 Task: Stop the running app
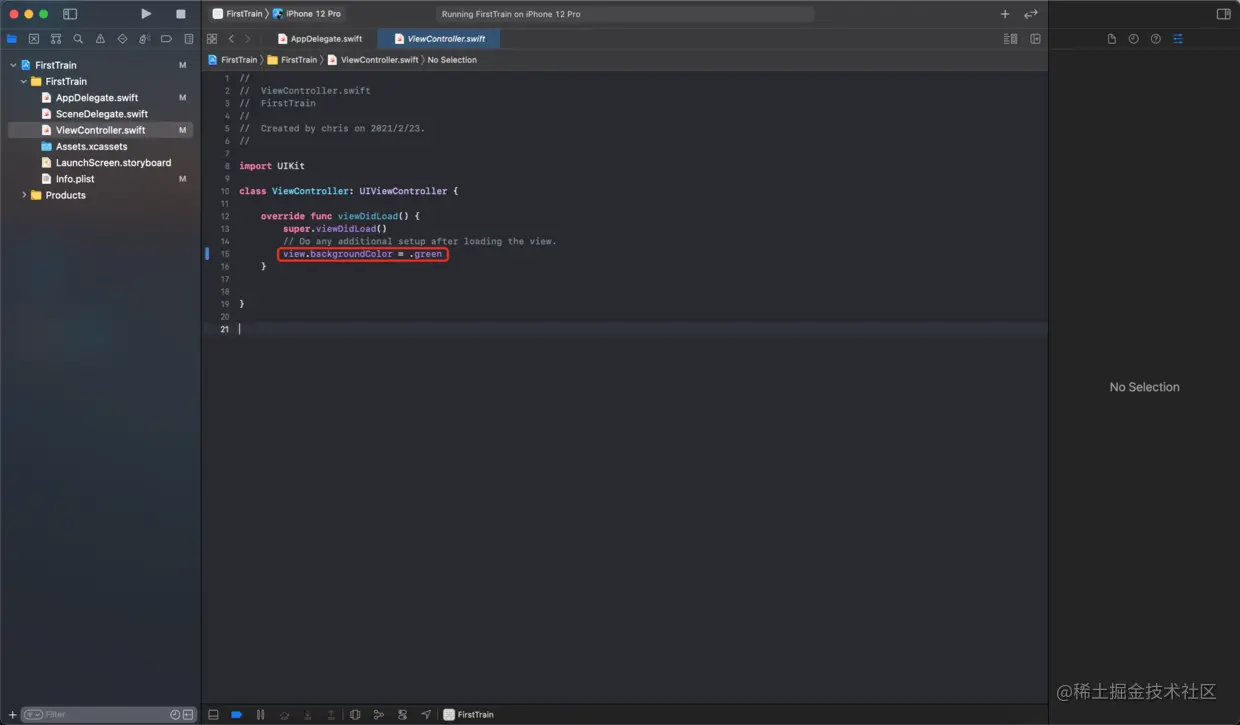click(x=181, y=14)
